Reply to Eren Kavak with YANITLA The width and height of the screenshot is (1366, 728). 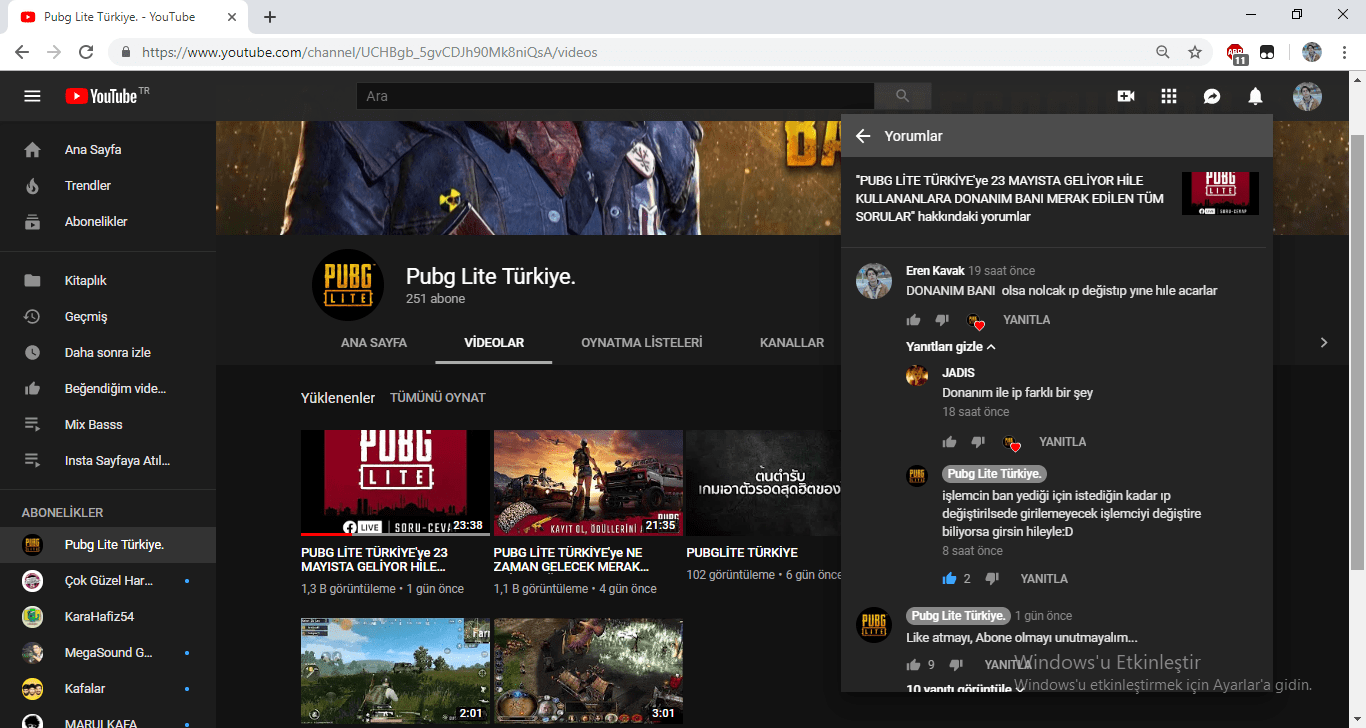coord(1027,320)
